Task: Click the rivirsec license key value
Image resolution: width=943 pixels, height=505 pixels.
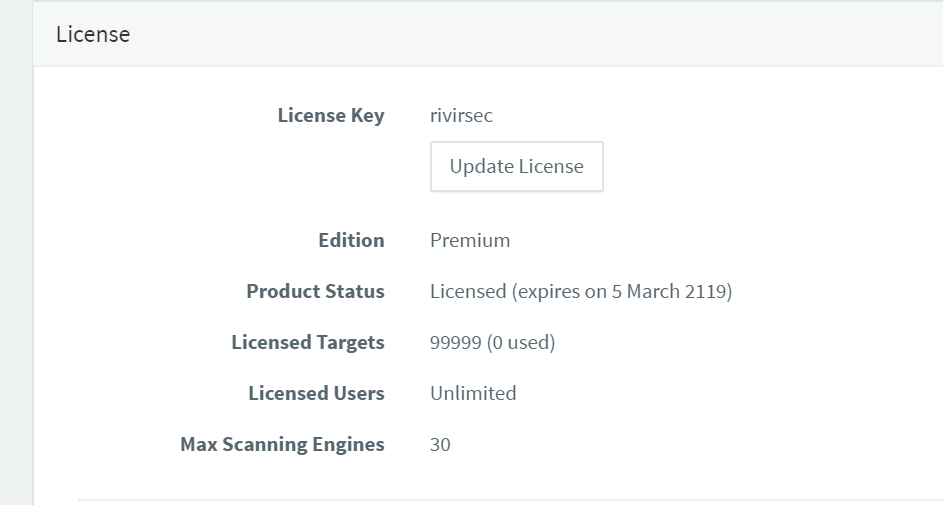Action: coord(461,115)
